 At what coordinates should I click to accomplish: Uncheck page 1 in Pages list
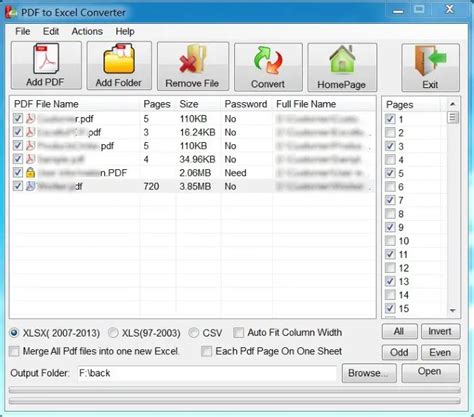390,119
